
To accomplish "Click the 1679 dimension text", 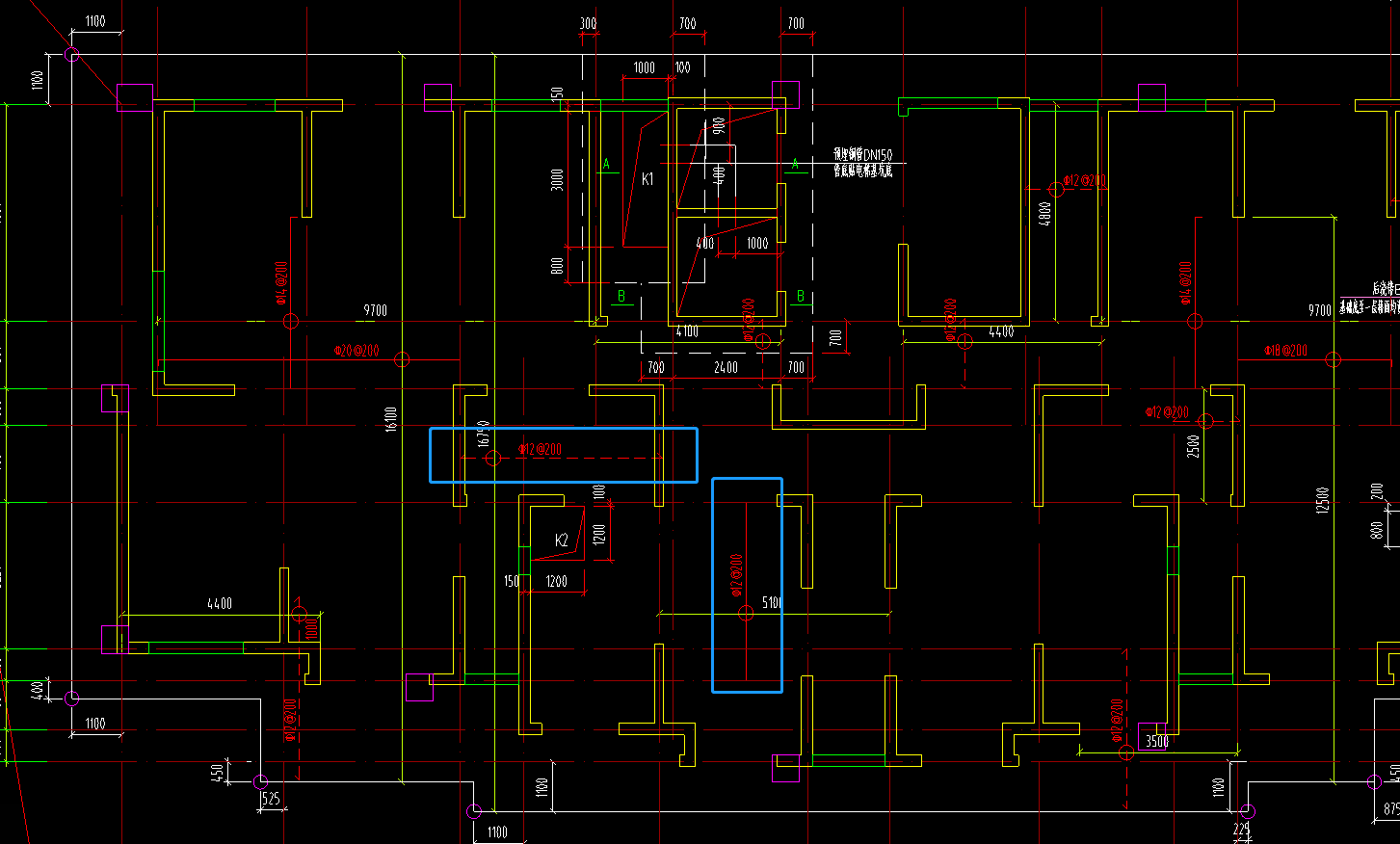I will tap(485, 434).
